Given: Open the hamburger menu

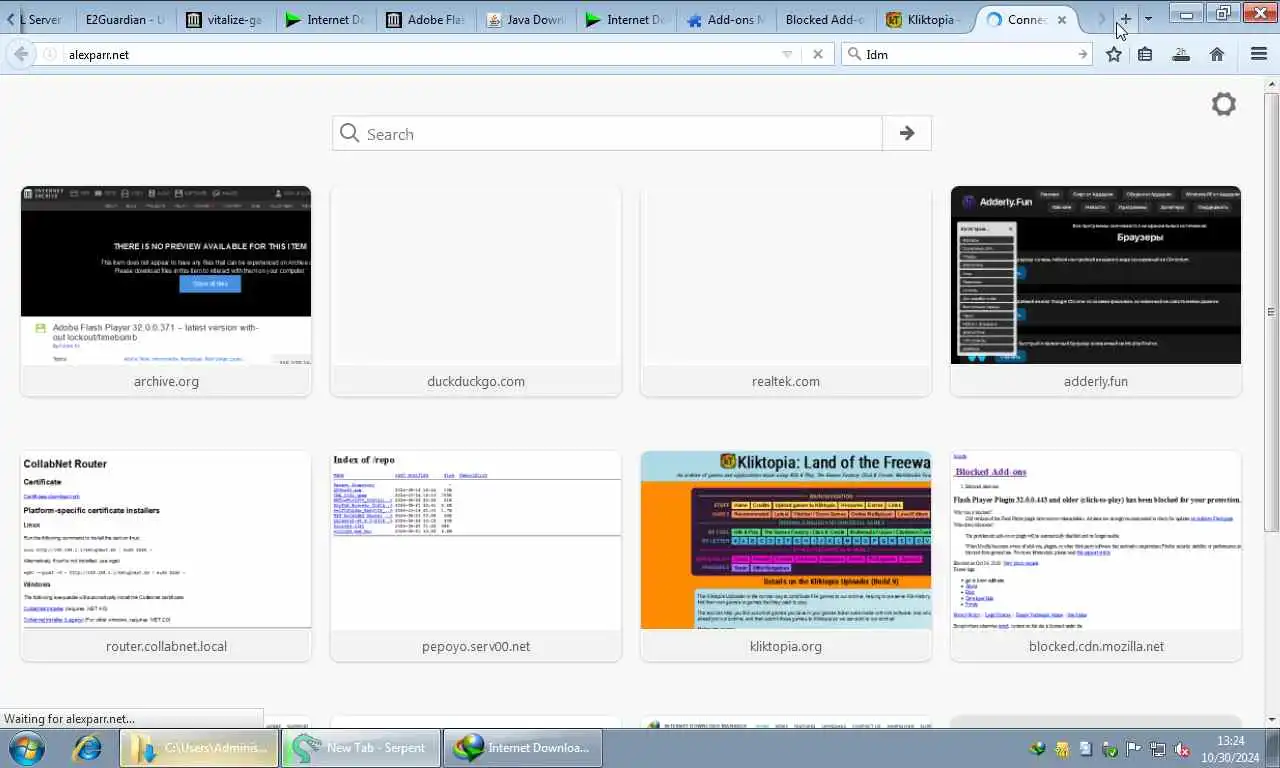Looking at the screenshot, I should click(1259, 54).
